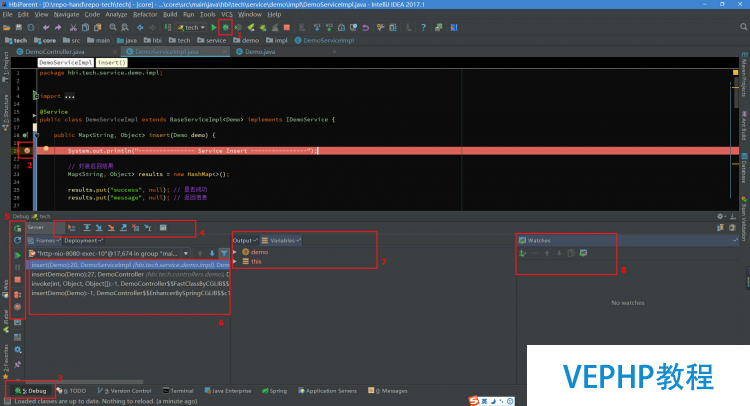Click the Find magnifier icon in the toolbar
This screenshot has width=750, height=406.
113,27
